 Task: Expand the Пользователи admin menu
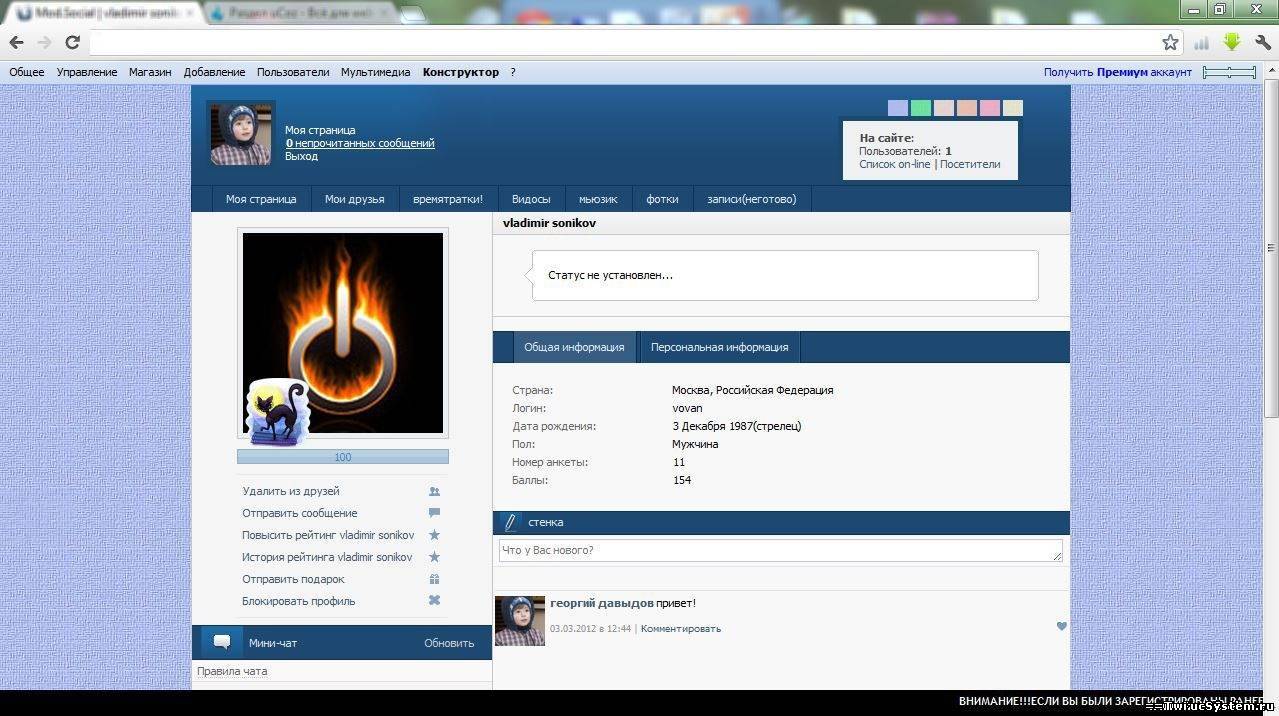click(293, 72)
